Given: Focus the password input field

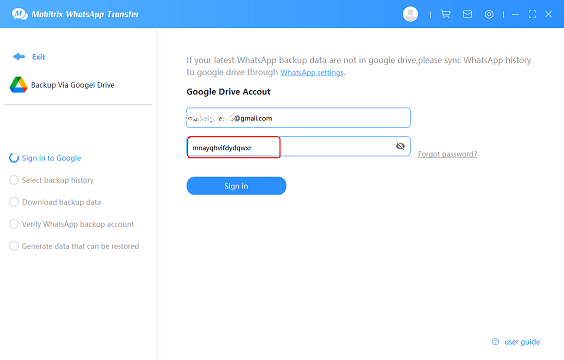Looking at the screenshot, I should click(298, 146).
